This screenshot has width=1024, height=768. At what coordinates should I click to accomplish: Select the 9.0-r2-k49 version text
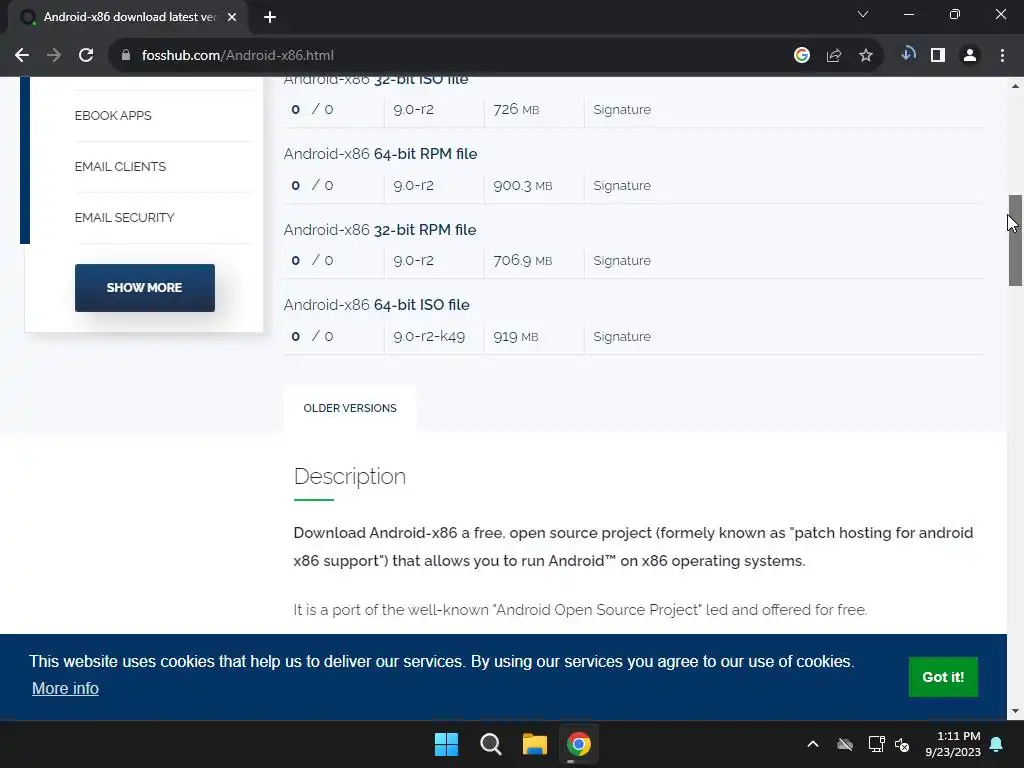pyautogui.click(x=429, y=336)
